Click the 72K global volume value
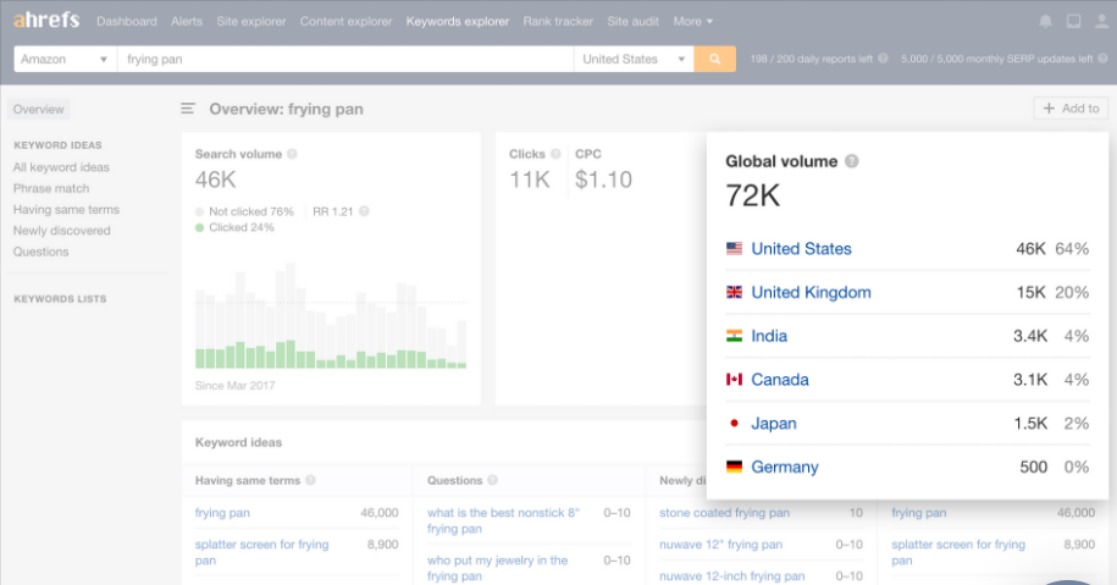The width and height of the screenshot is (1117, 585). coord(753,195)
